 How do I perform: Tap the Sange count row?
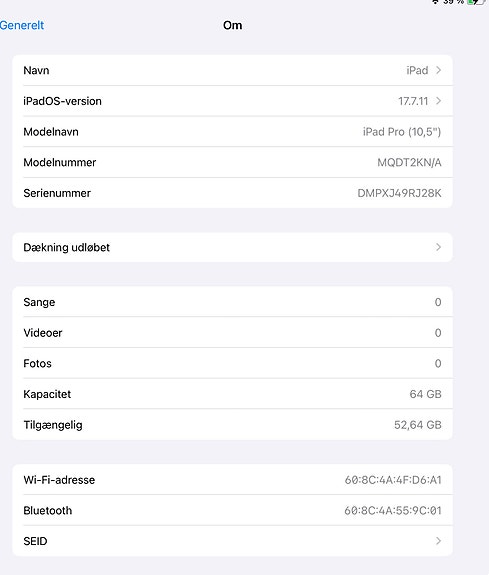(232, 302)
